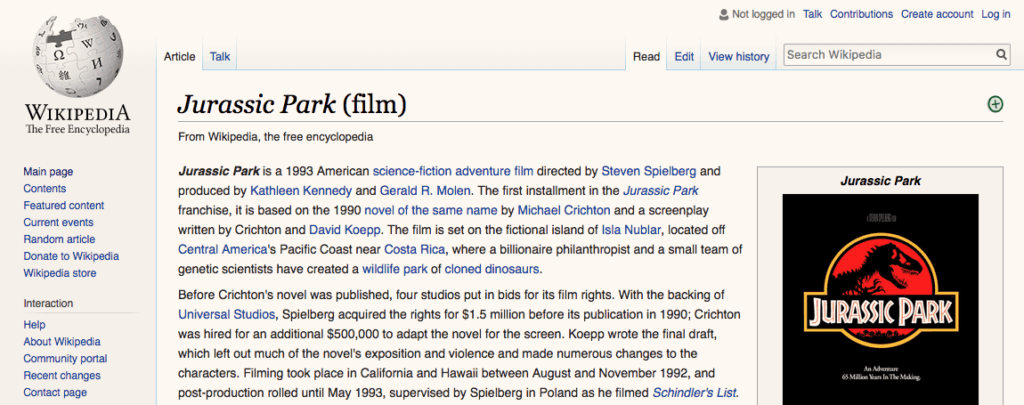Open Community portal link
The width and height of the screenshot is (1024, 405).
coord(65,359)
